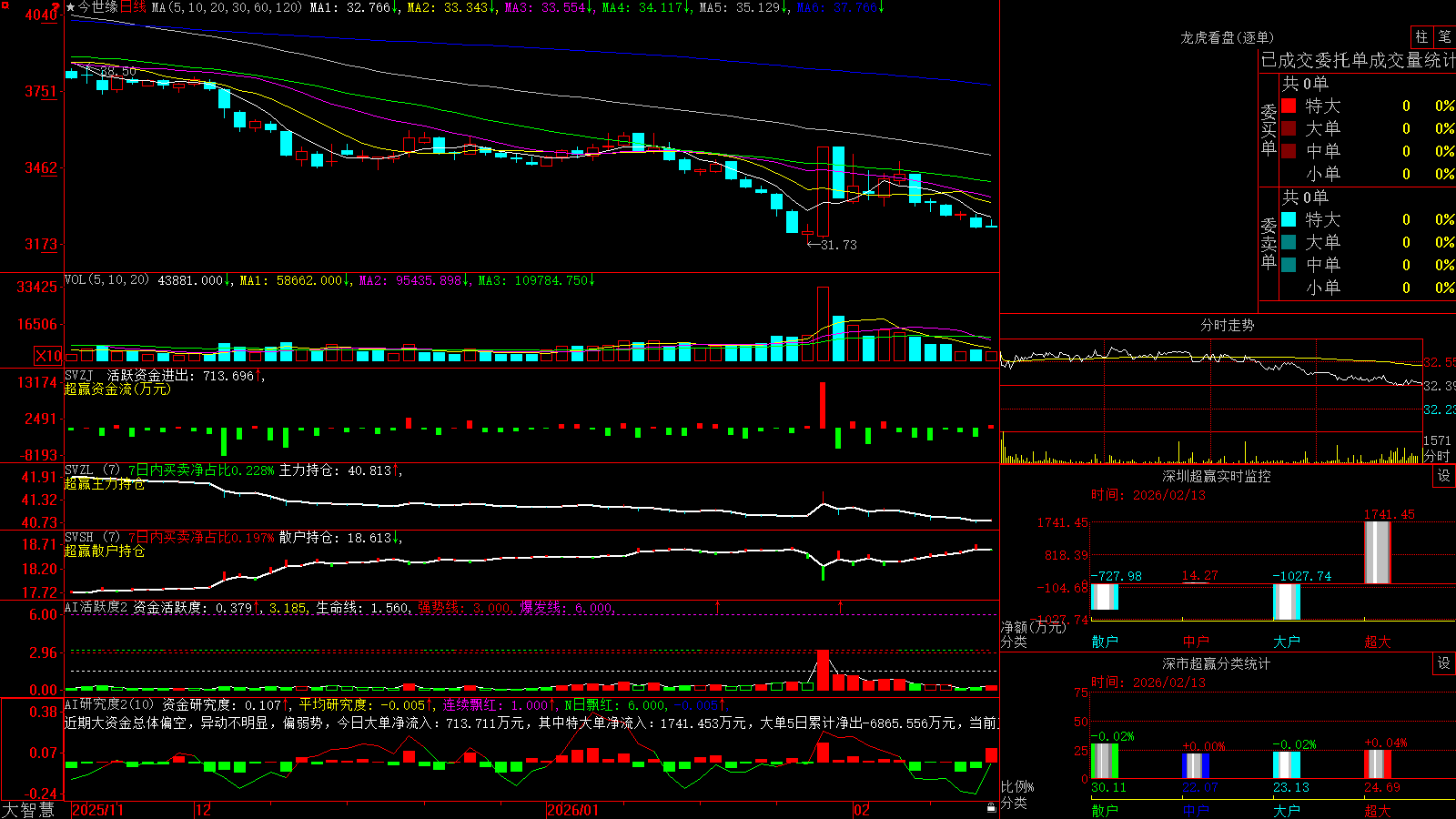
Task: Switch 龙虎看盘 to 柱 bar view
Action: pos(1421,37)
